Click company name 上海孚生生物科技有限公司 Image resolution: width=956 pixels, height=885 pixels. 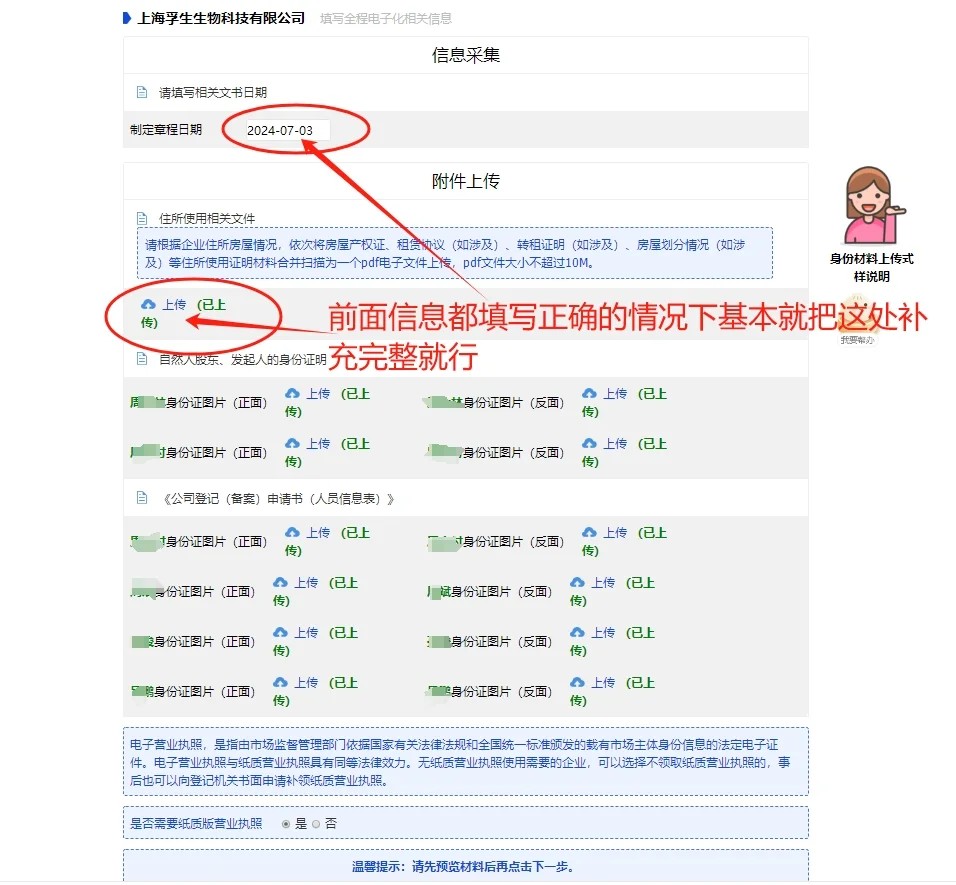tap(218, 17)
